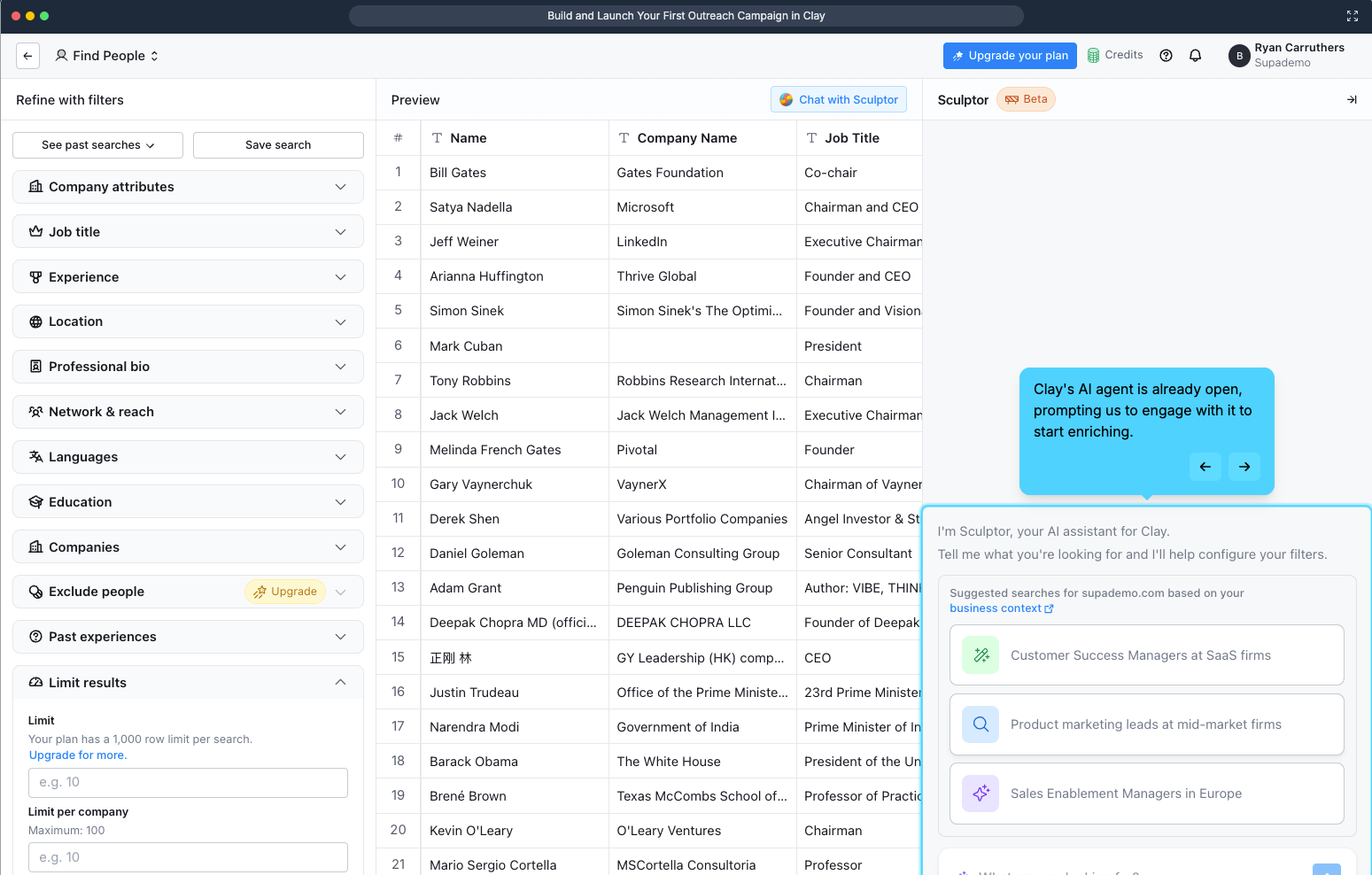Click the Location globe icon
Image resolution: width=1372 pixels, height=875 pixels.
click(35, 321)
